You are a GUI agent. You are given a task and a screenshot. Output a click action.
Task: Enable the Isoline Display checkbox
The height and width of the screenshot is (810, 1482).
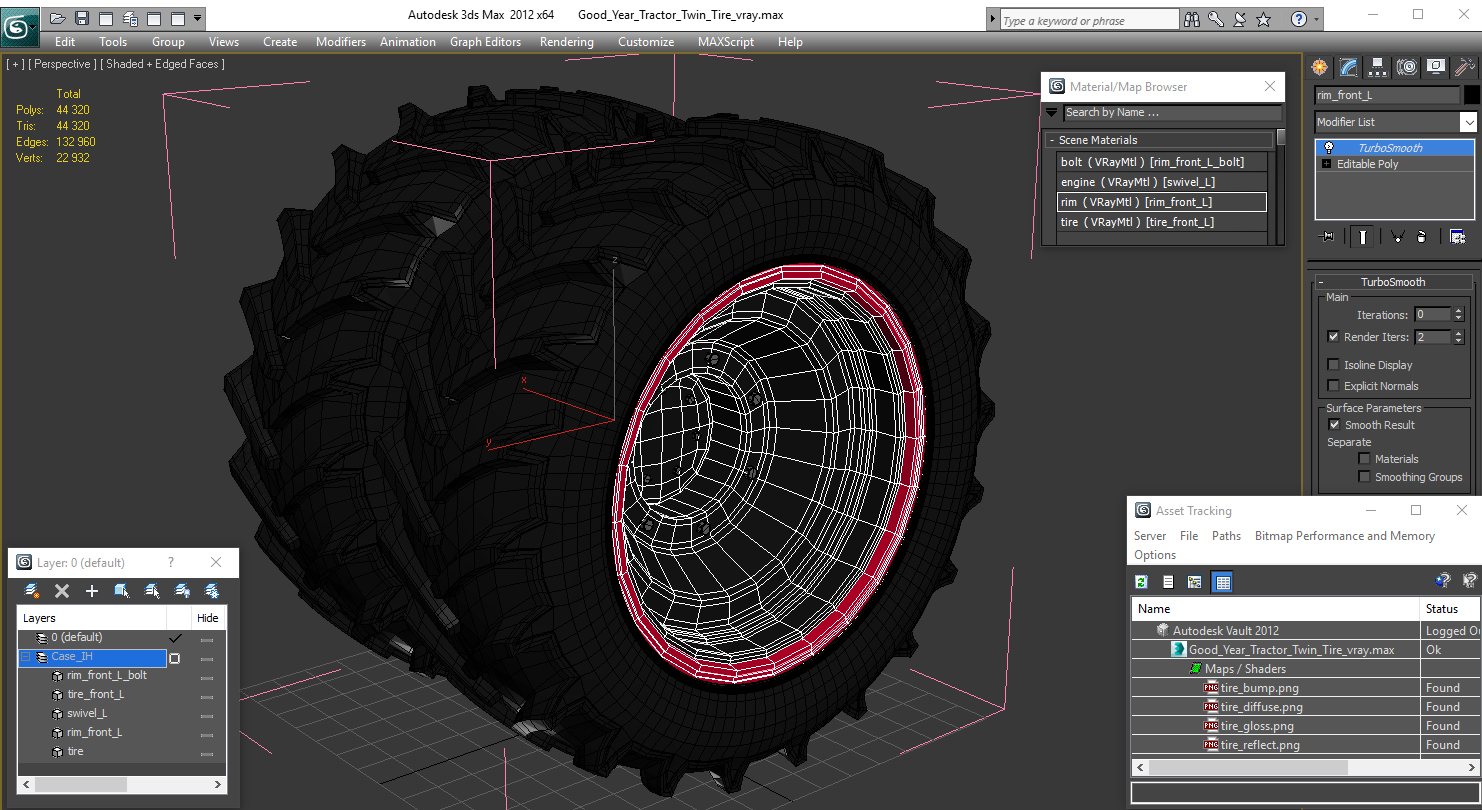[1333, 365]
